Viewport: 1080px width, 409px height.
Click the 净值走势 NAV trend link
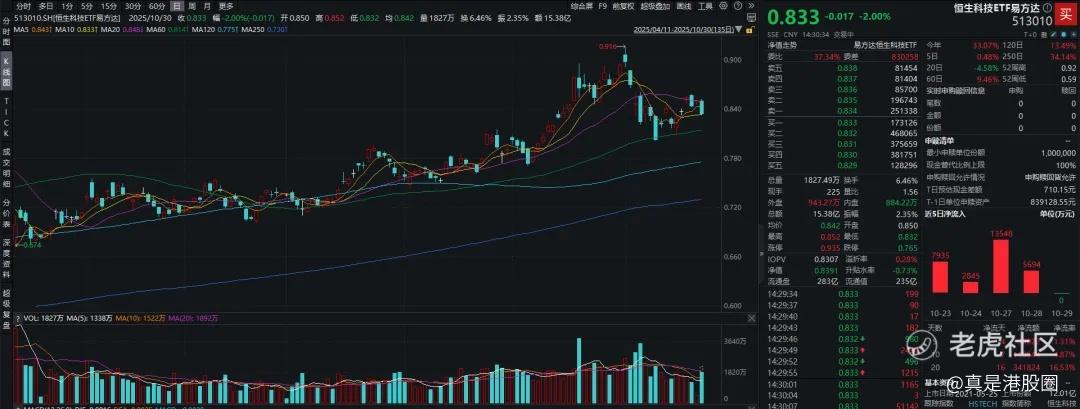pos(782,44)
